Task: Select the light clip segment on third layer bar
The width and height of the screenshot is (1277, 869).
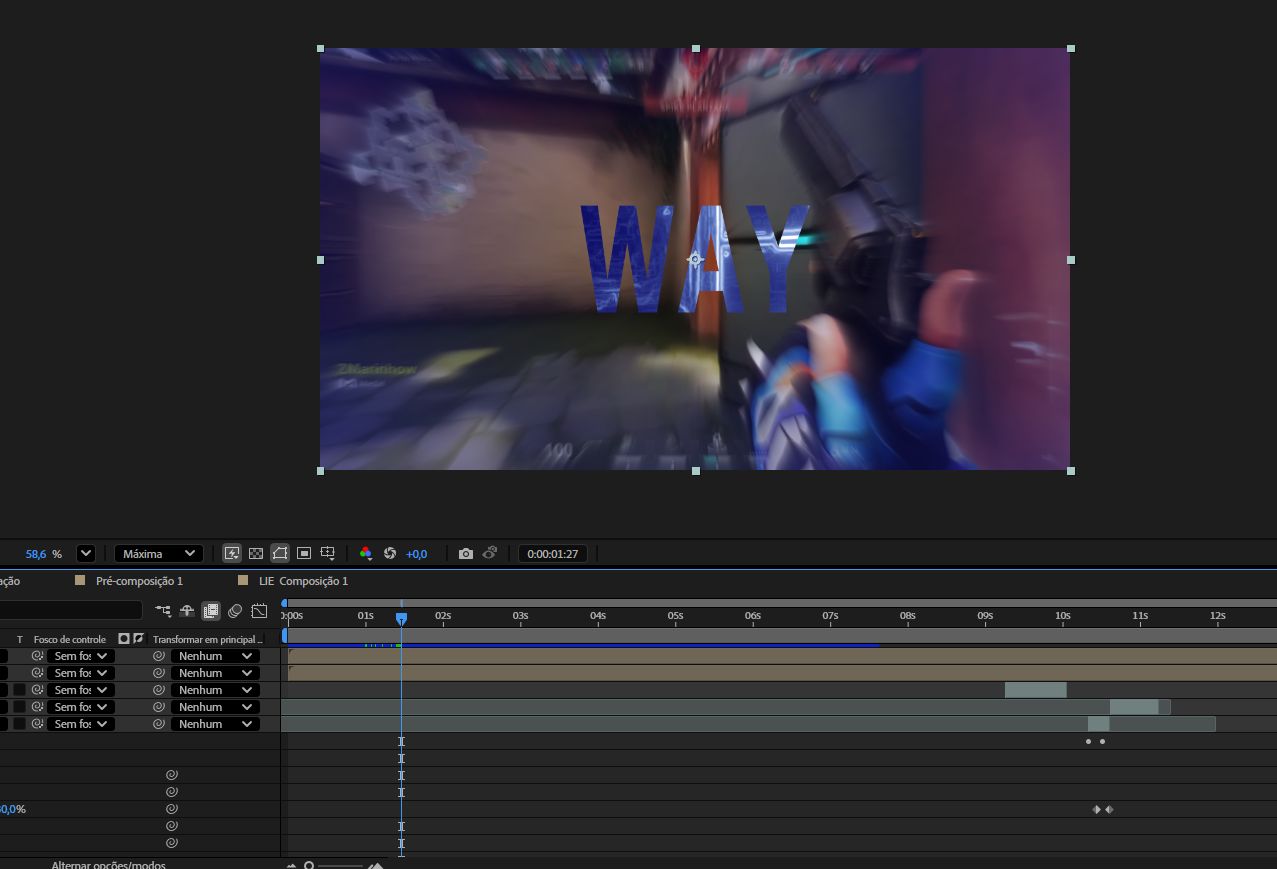Action: tap(1035, 690)
